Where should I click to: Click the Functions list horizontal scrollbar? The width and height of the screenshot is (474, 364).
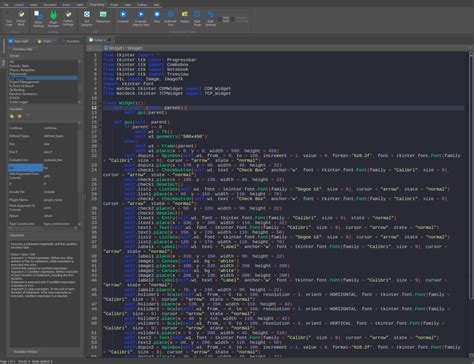(43, 228)
